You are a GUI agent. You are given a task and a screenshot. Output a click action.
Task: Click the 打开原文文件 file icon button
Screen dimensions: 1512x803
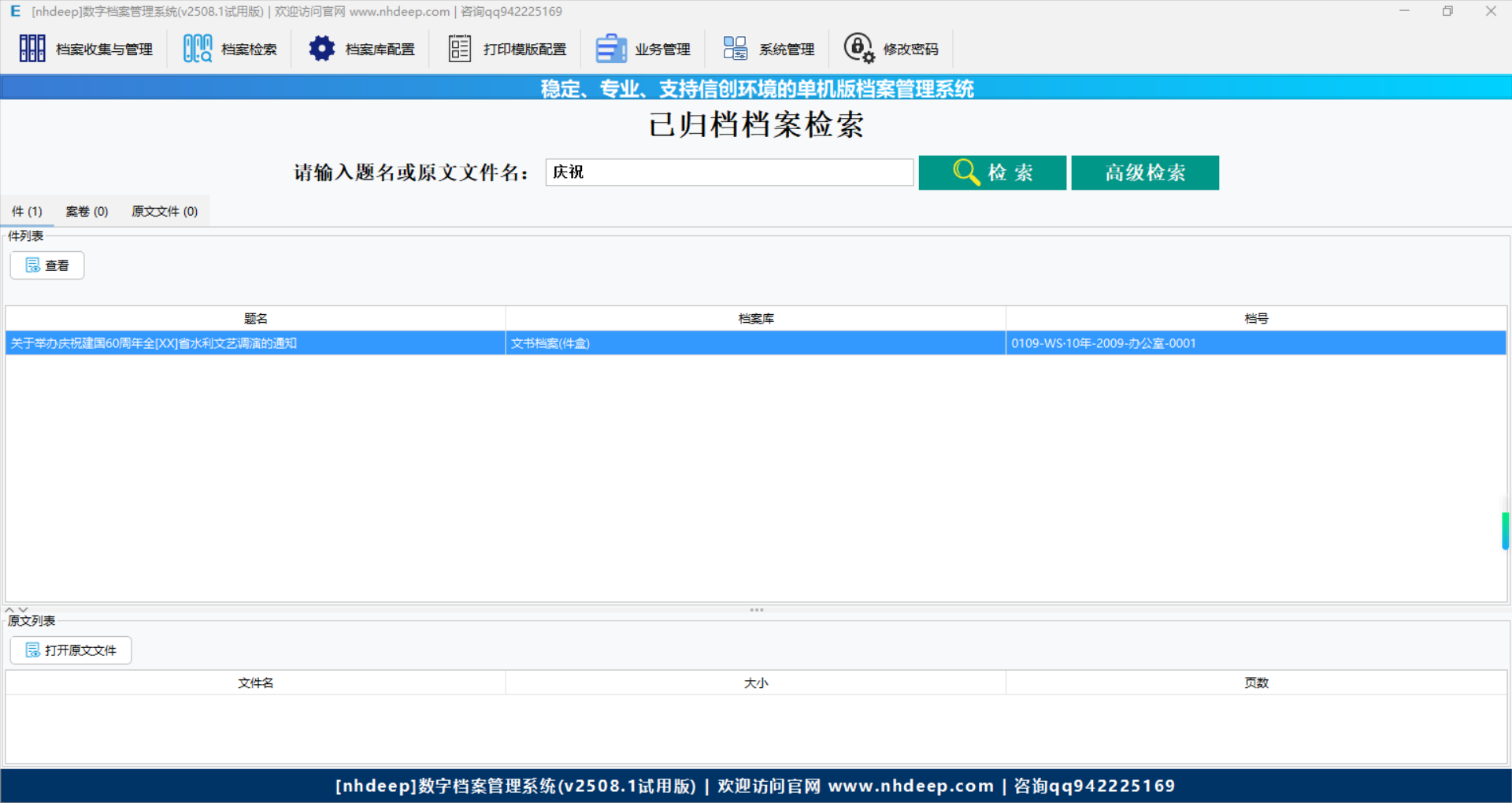point(33,650)
